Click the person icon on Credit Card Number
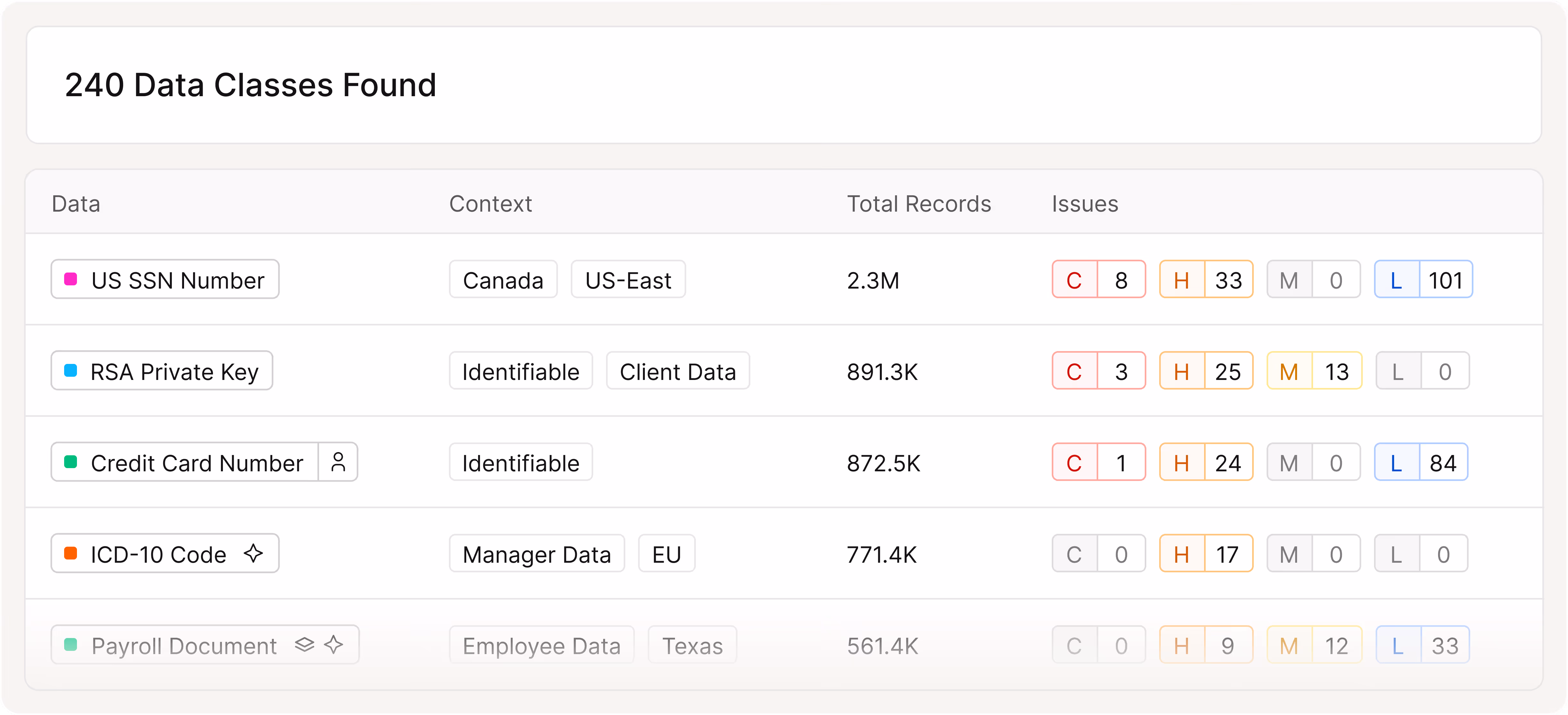Screen dimensions: 1568x715 click(338, 462)
